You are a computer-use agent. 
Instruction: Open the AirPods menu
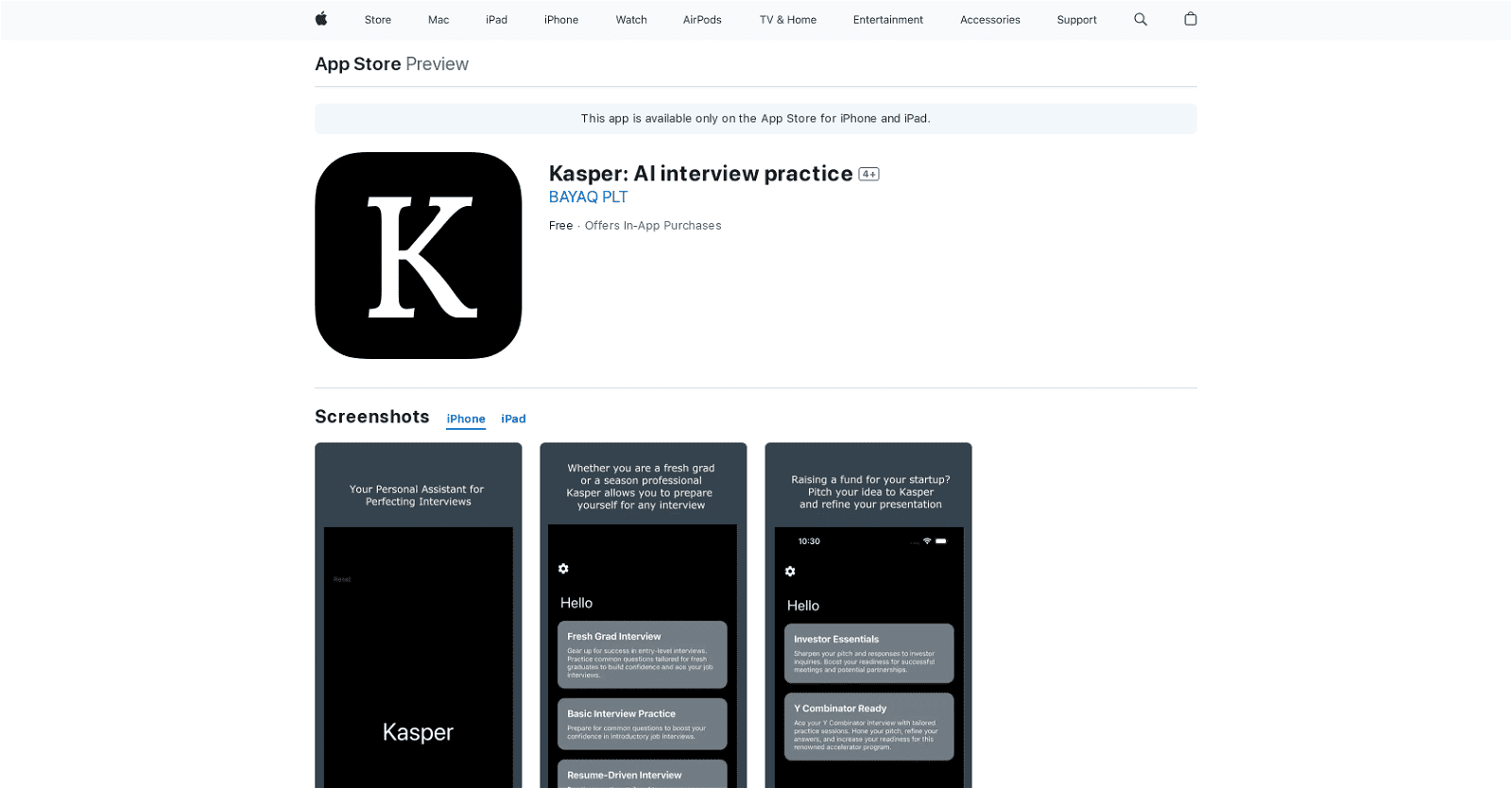pyautogui.click(x=702, y=20)
